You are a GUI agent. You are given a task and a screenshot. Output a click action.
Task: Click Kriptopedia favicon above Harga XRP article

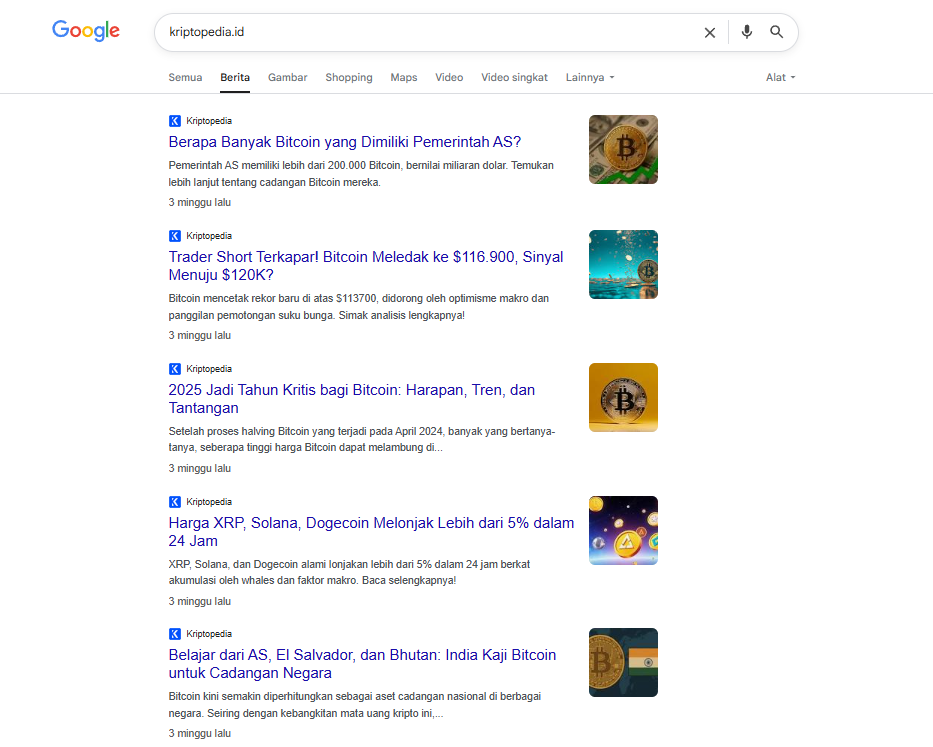175,502
